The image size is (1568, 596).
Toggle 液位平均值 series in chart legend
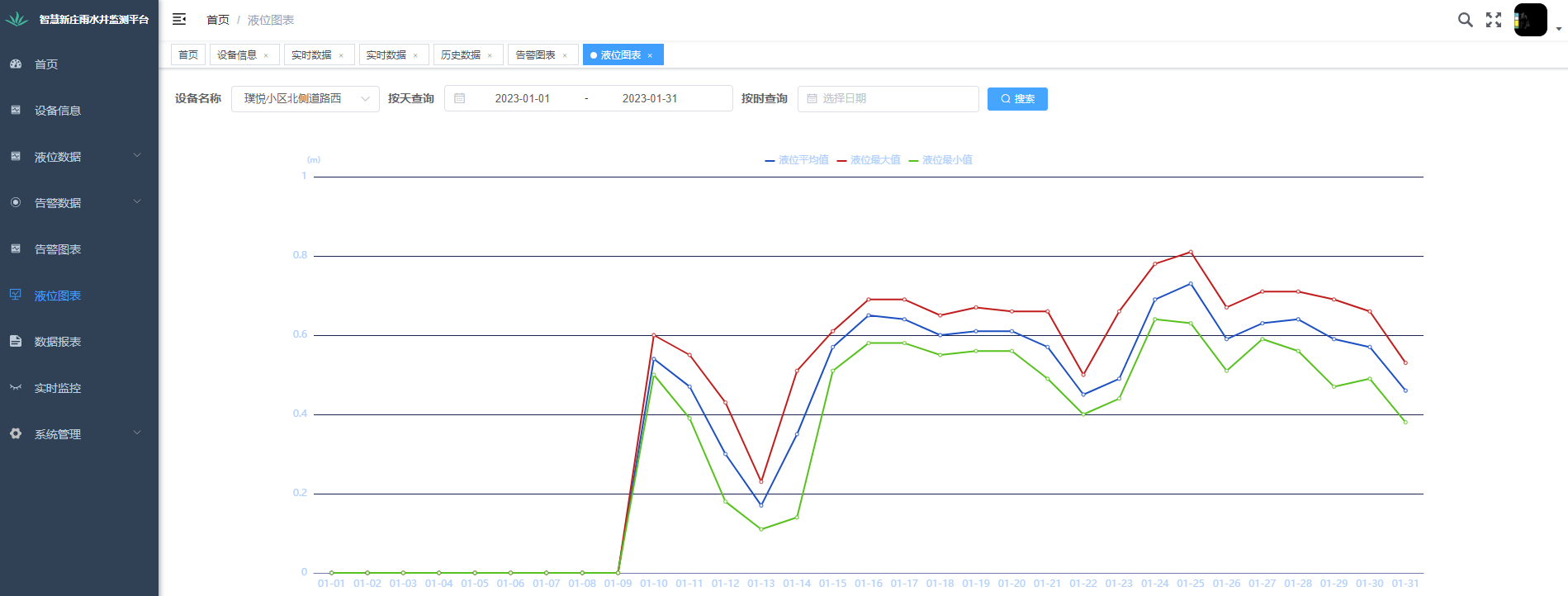tap(797, 160)
